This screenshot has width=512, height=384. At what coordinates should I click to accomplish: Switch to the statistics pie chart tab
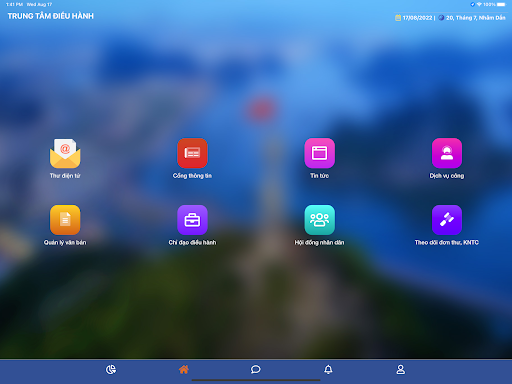coord(111,369)
